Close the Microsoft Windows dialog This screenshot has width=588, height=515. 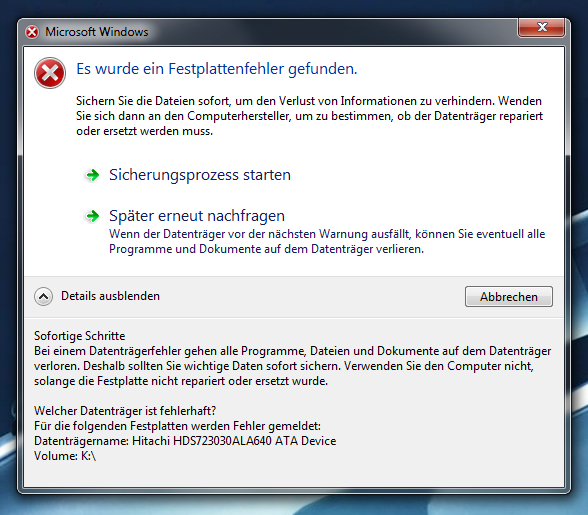pos(542,27)
